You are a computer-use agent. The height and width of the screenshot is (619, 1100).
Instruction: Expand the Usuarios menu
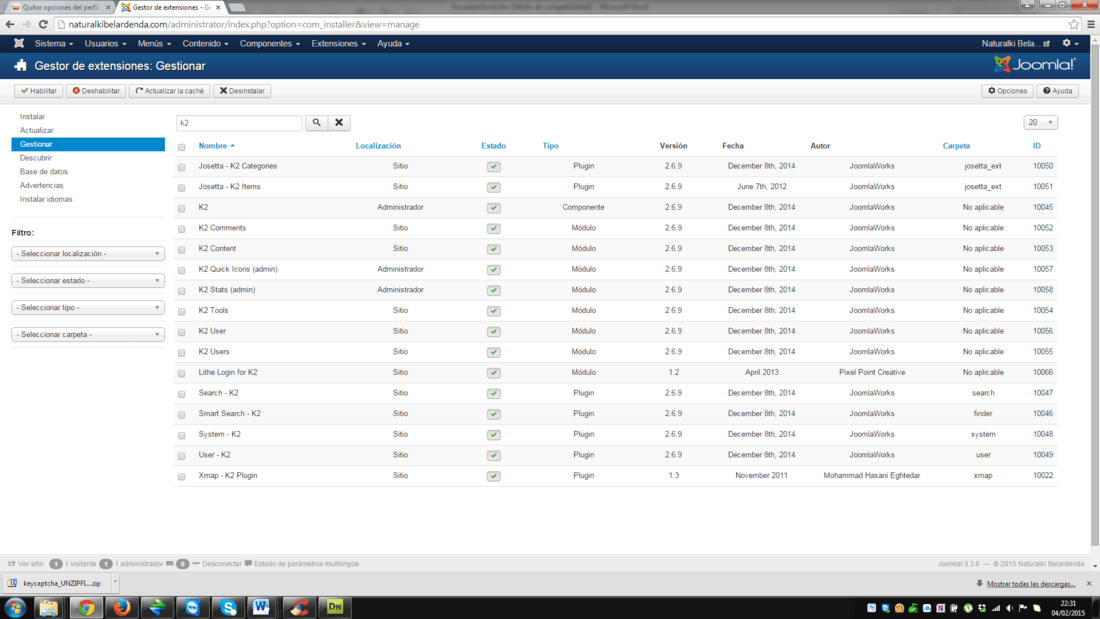point(105,44)
